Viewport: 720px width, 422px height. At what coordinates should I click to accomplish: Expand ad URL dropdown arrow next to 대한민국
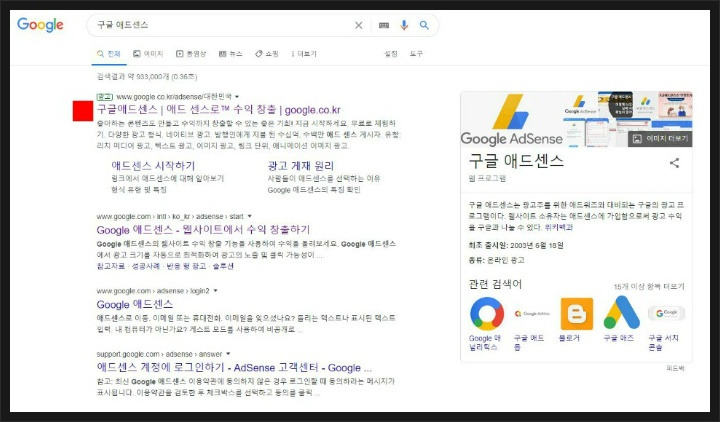237,97
